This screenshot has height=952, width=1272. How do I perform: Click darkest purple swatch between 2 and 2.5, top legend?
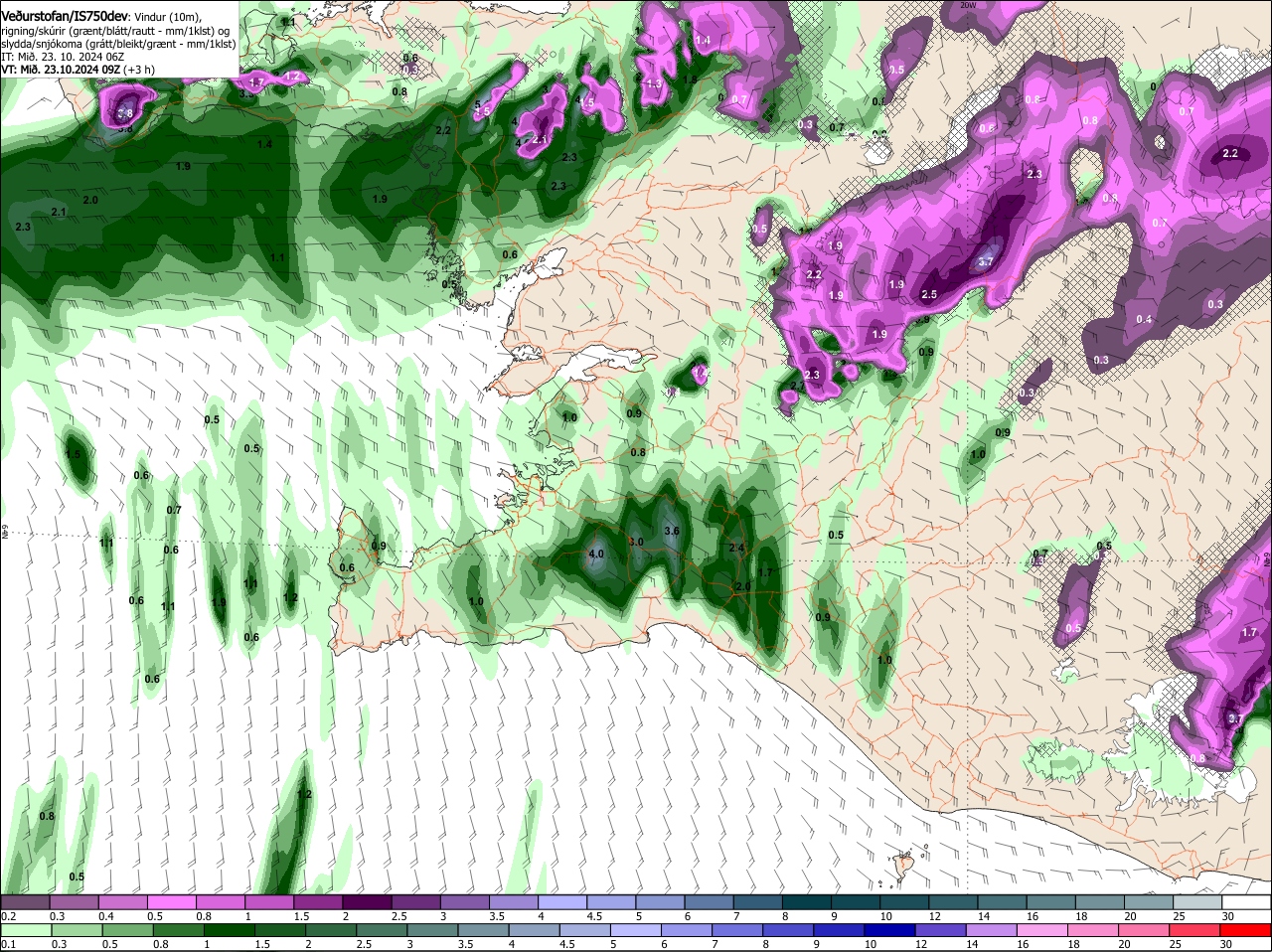point(366,902)
